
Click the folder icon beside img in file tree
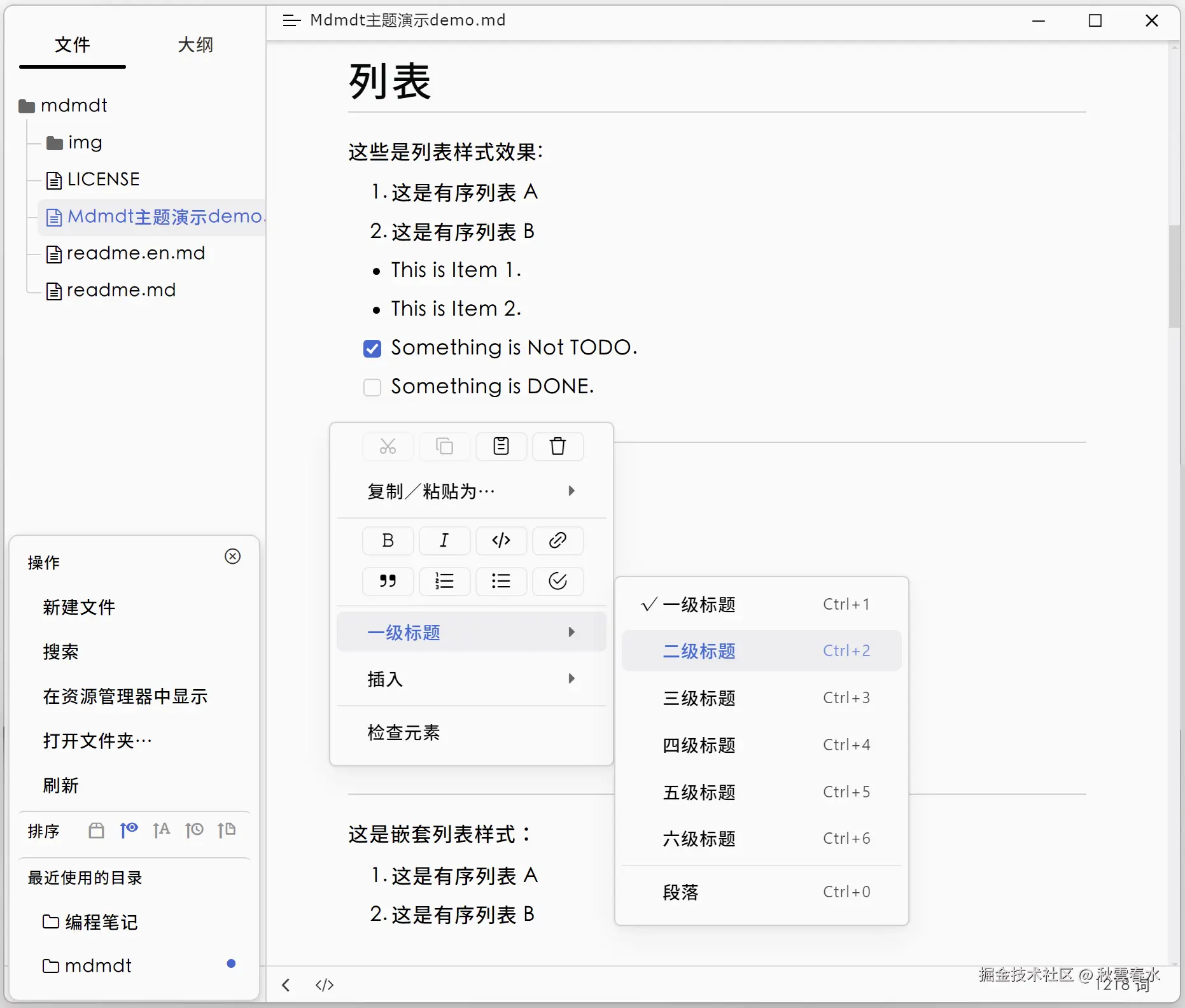[x=55, y=143]
